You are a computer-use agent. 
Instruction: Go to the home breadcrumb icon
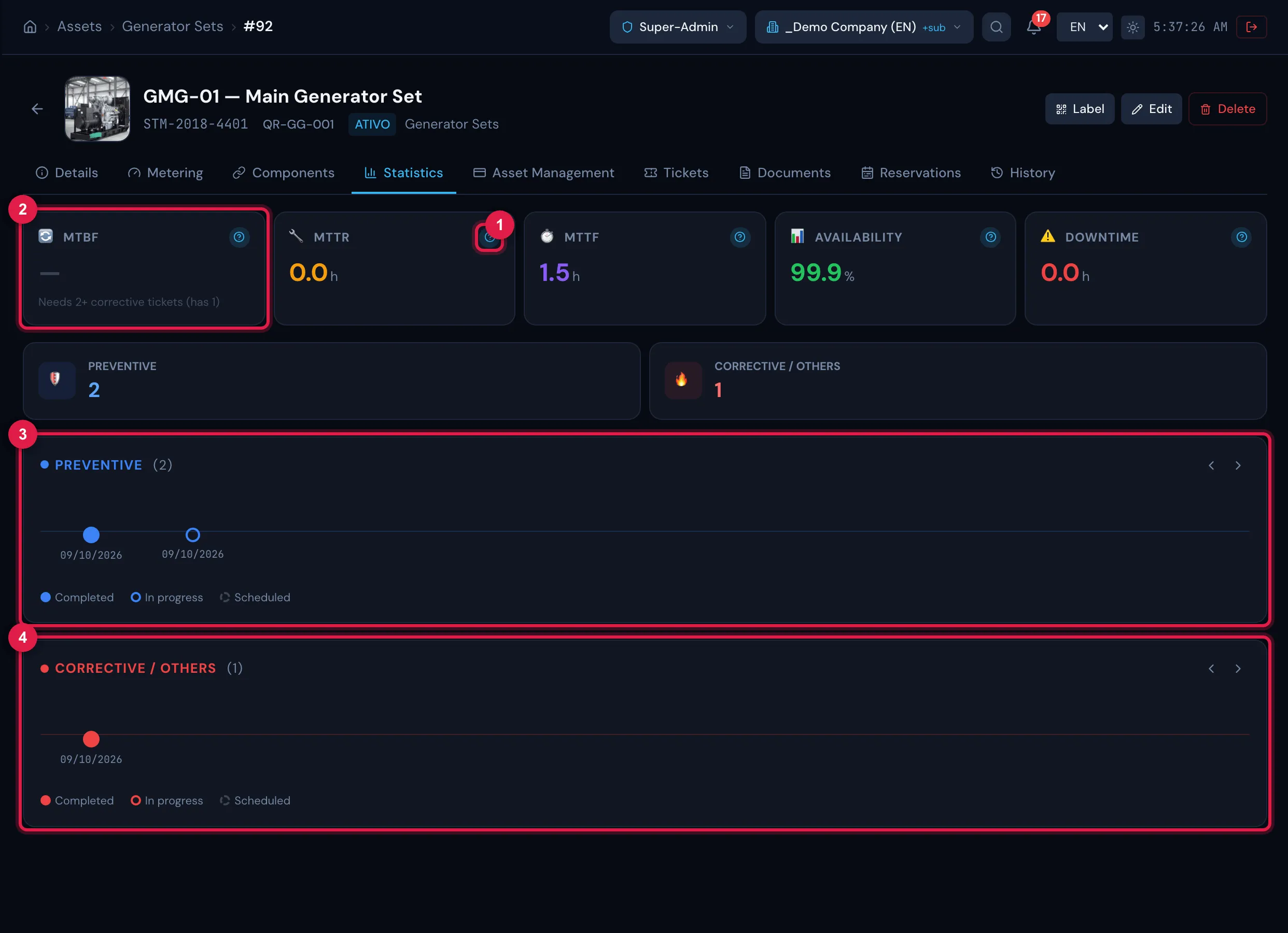click(30, 26)
